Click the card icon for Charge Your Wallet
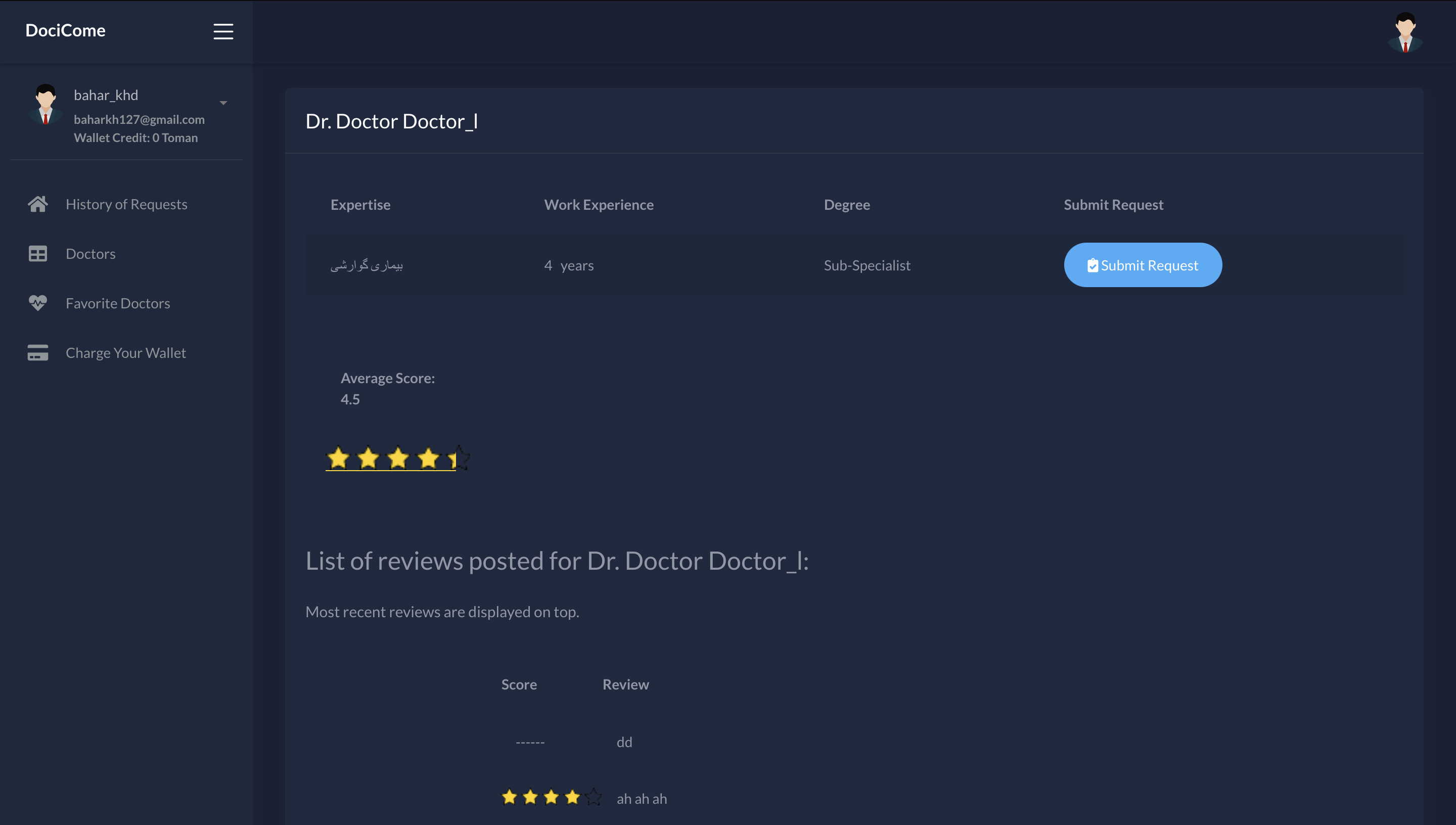The image size is (1456, 825). [x=38, y=352]
